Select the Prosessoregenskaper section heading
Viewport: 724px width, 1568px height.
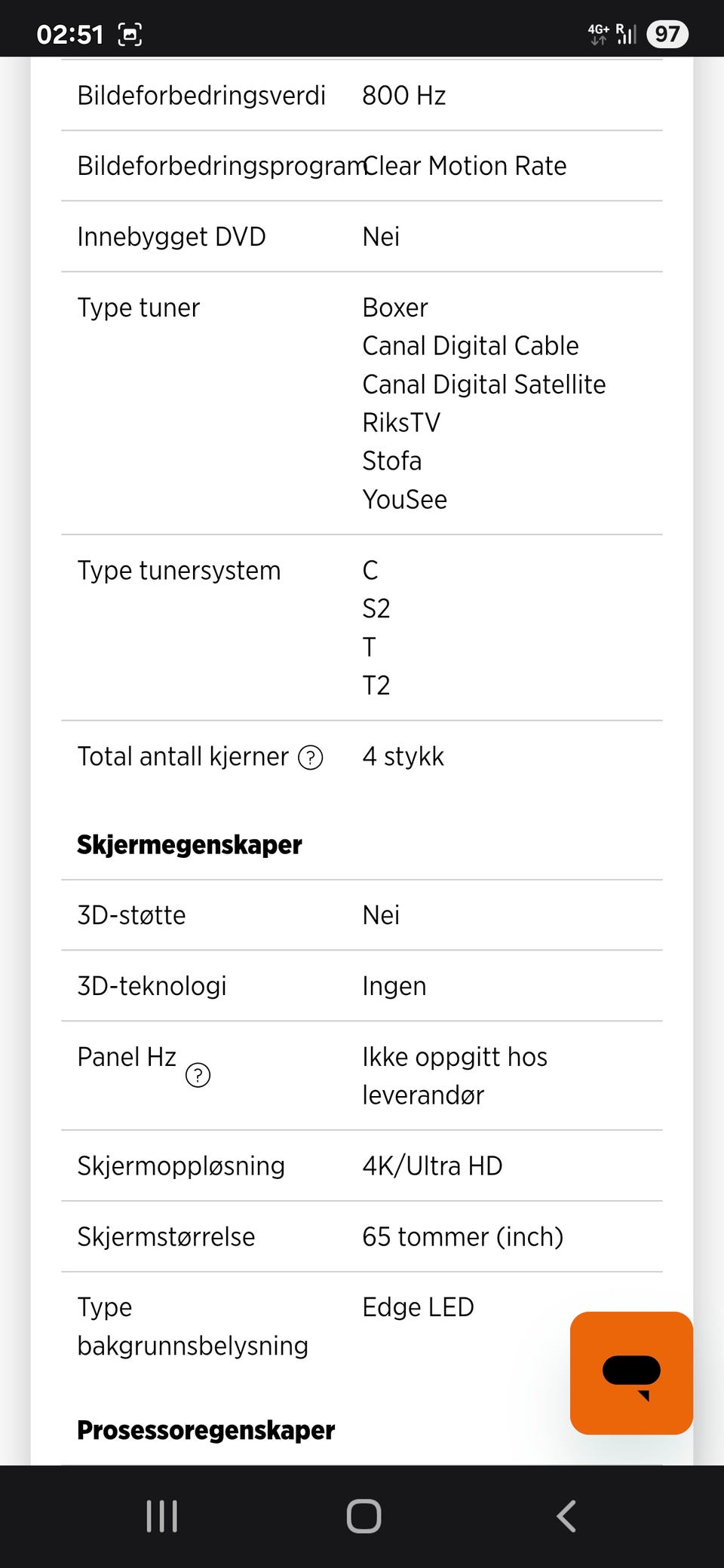pos(206,1430)
